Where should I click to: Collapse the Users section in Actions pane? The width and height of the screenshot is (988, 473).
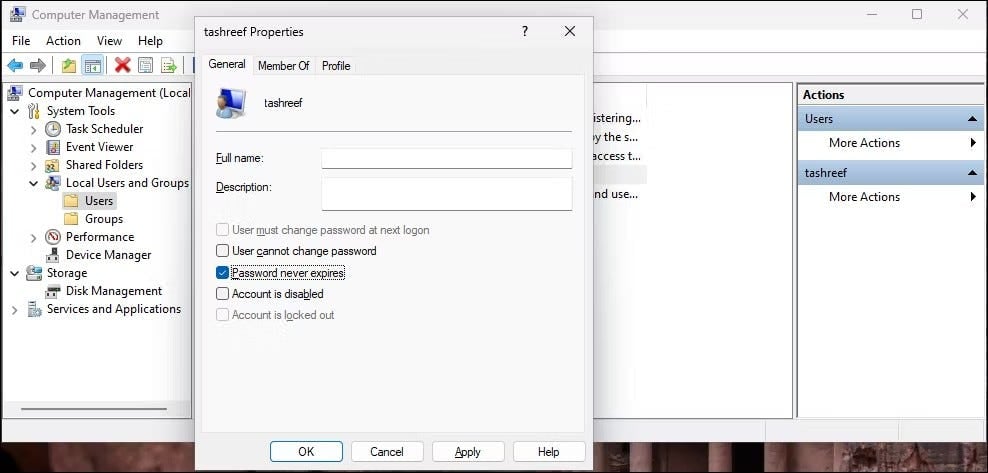pos(973,119)
